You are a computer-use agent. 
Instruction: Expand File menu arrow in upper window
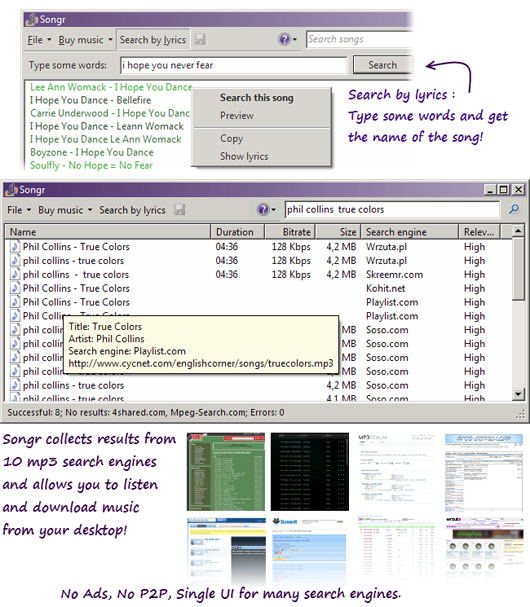(x=49, y=39)
